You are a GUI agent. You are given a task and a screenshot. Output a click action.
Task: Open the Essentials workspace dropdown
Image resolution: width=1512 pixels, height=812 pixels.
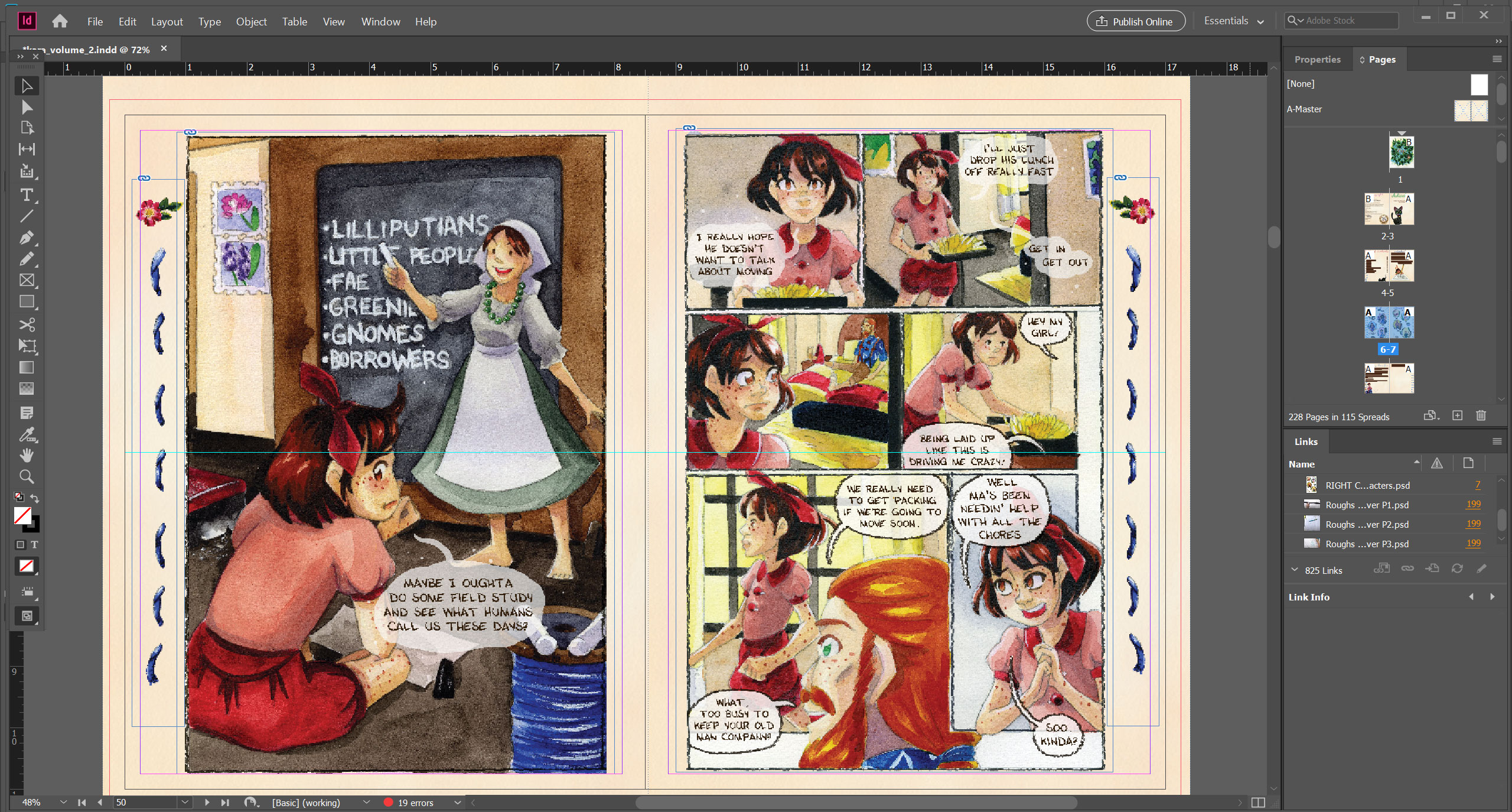pos(1233,21)
